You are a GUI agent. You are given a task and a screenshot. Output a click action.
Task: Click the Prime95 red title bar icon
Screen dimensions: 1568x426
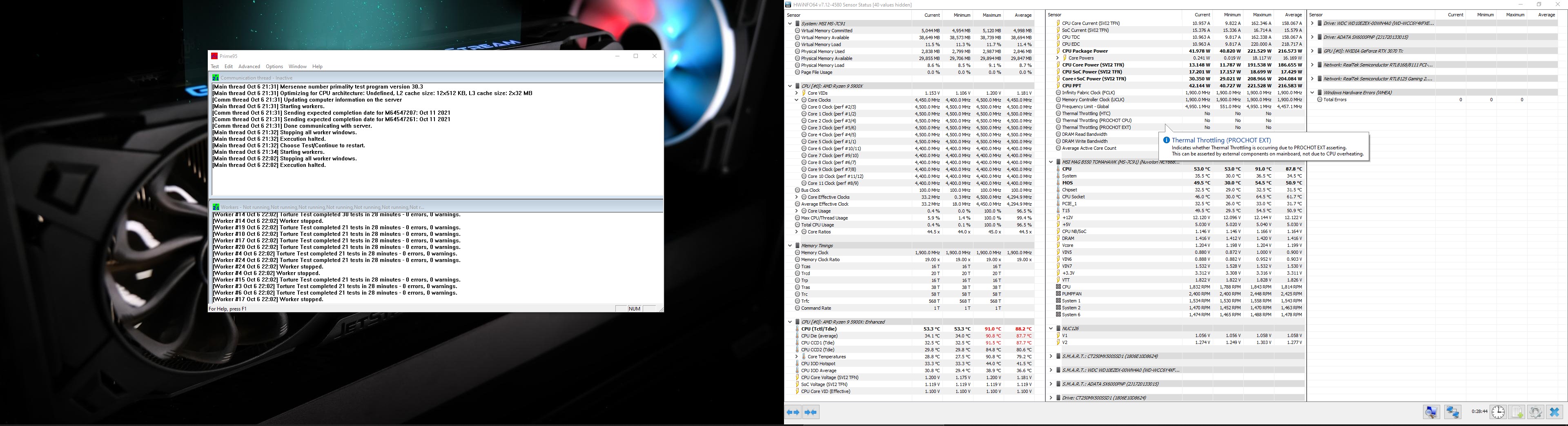(214, 56)
